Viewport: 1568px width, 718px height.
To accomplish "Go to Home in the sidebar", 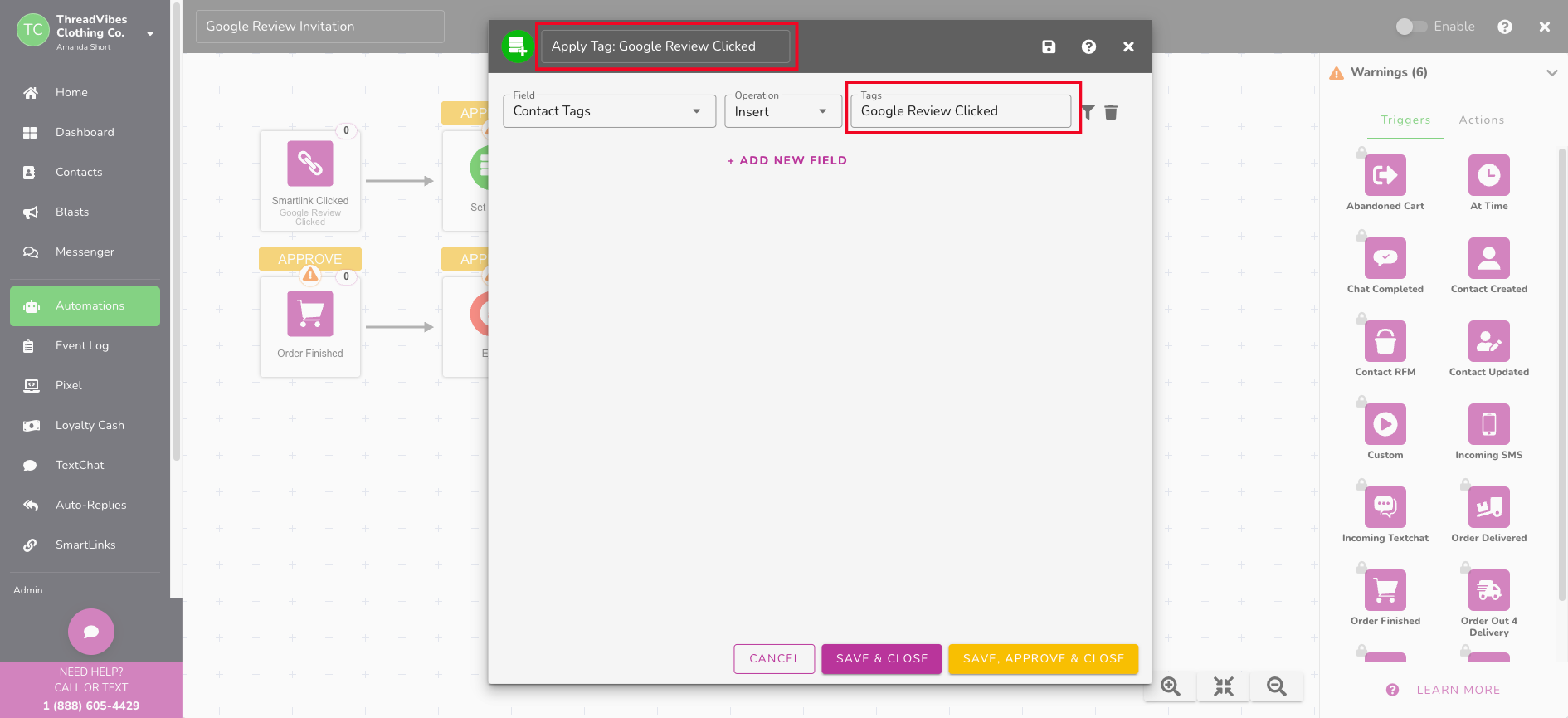I will pos(85,92).
